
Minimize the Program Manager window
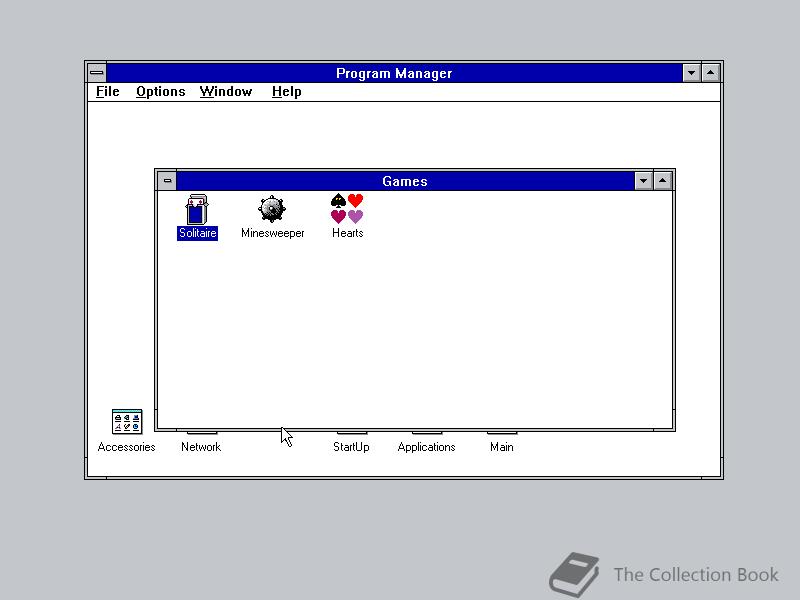click(x=691, y=73)
